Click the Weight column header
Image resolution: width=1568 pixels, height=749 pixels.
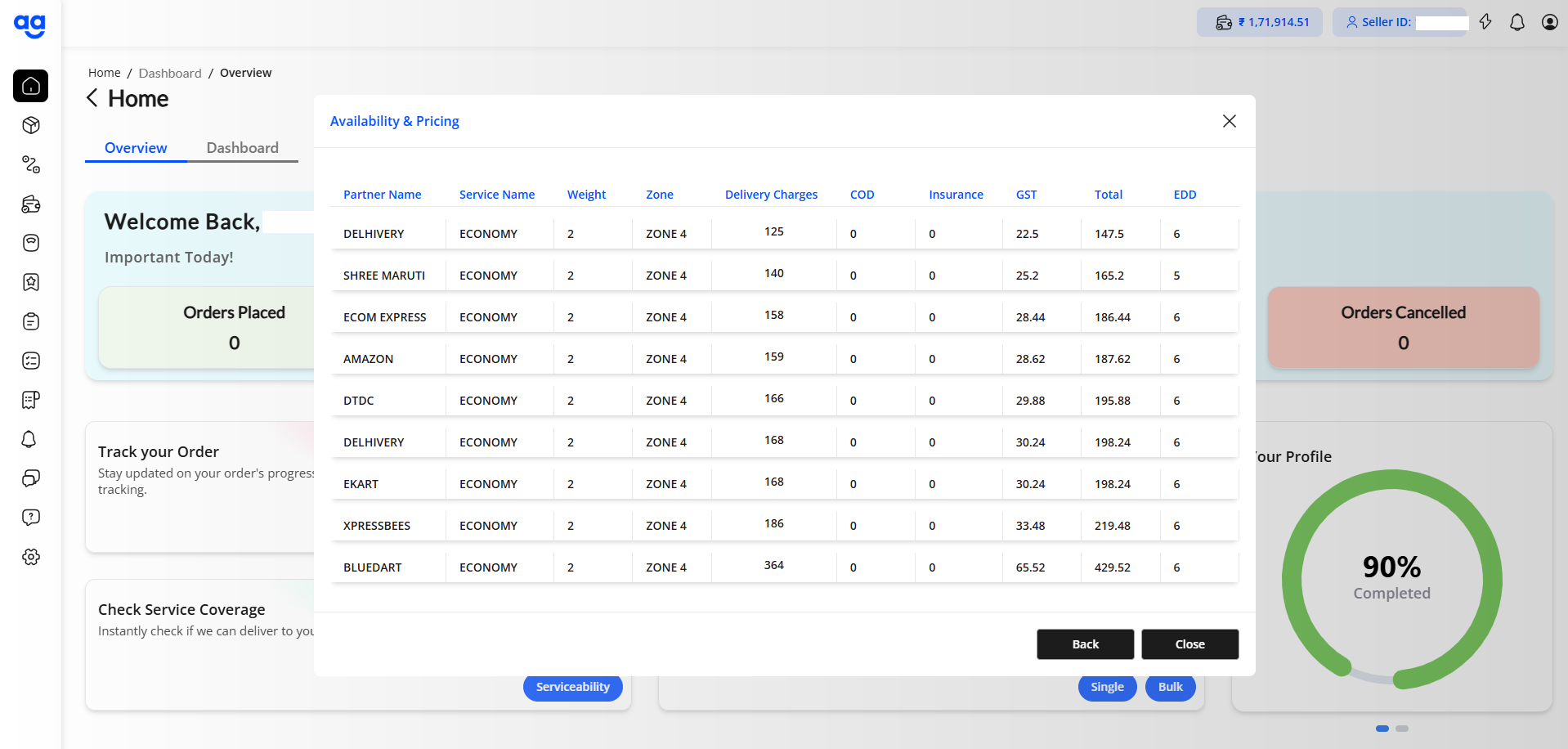(x=586, y=195)
